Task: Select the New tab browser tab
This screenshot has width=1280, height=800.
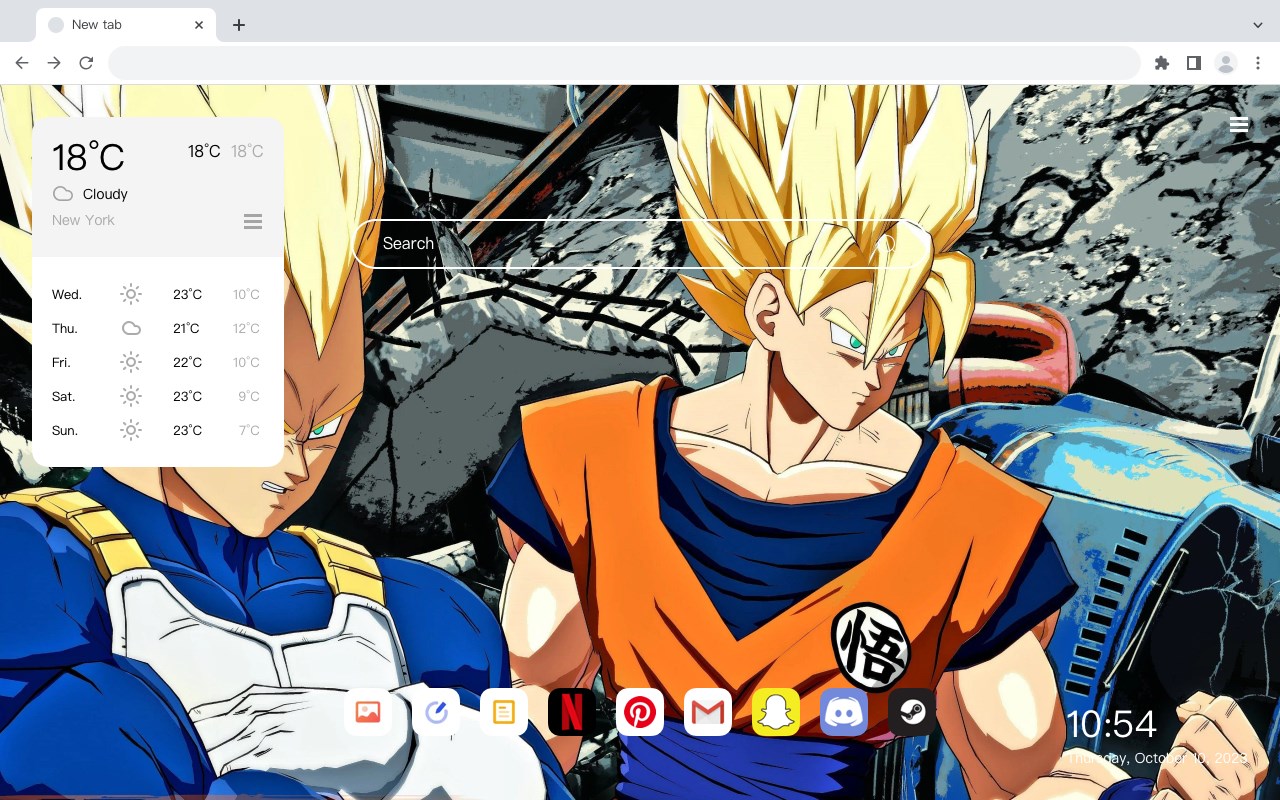Action: (x=126, y=25)
